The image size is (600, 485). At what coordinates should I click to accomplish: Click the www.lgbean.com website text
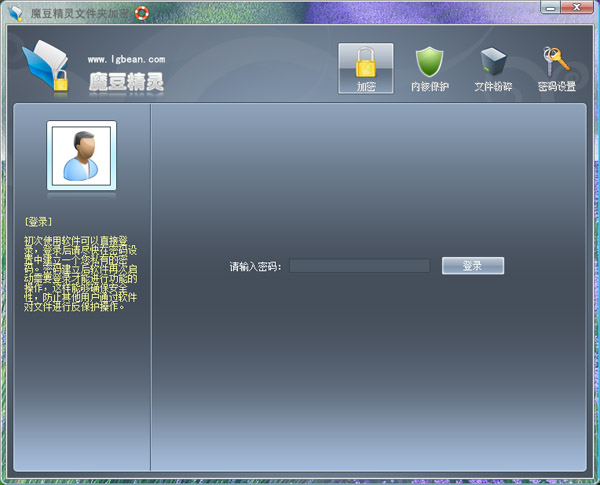(x=126, y=59)
